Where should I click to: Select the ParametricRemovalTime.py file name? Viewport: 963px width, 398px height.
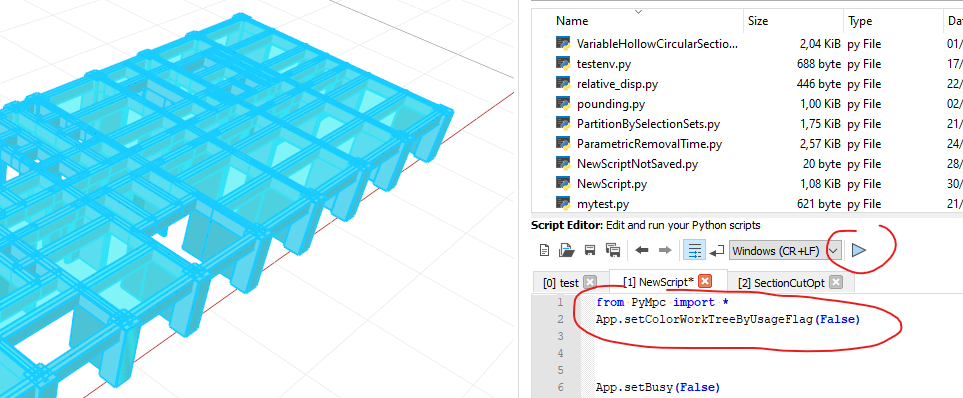tap(649, 144)
